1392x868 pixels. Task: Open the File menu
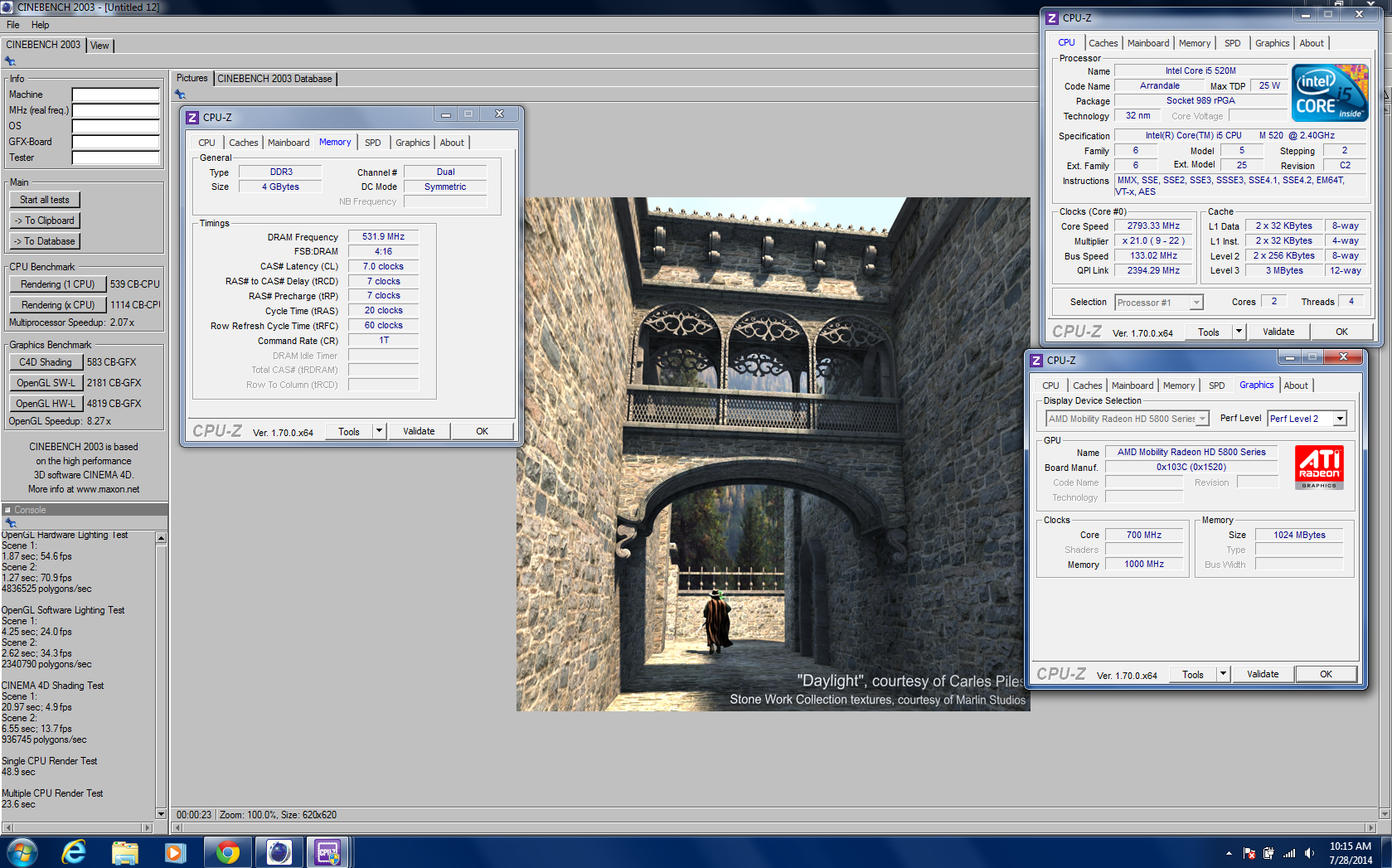point(13,25)
